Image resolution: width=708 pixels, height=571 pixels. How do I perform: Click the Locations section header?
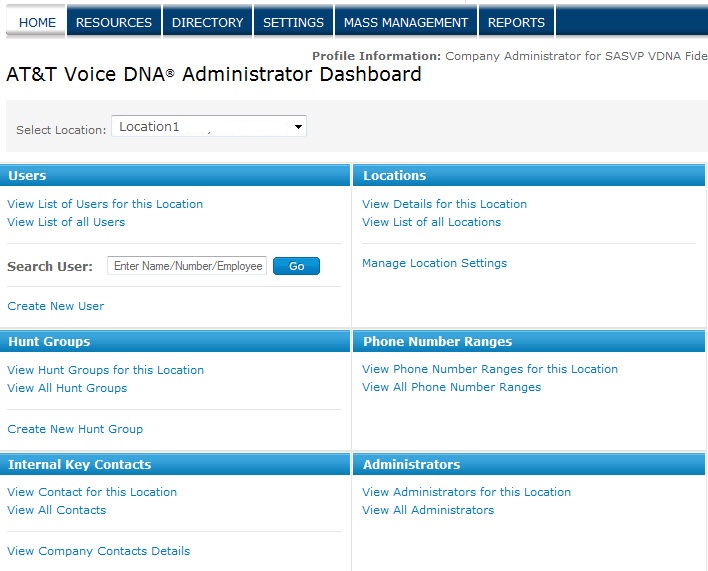pos(529,175)
